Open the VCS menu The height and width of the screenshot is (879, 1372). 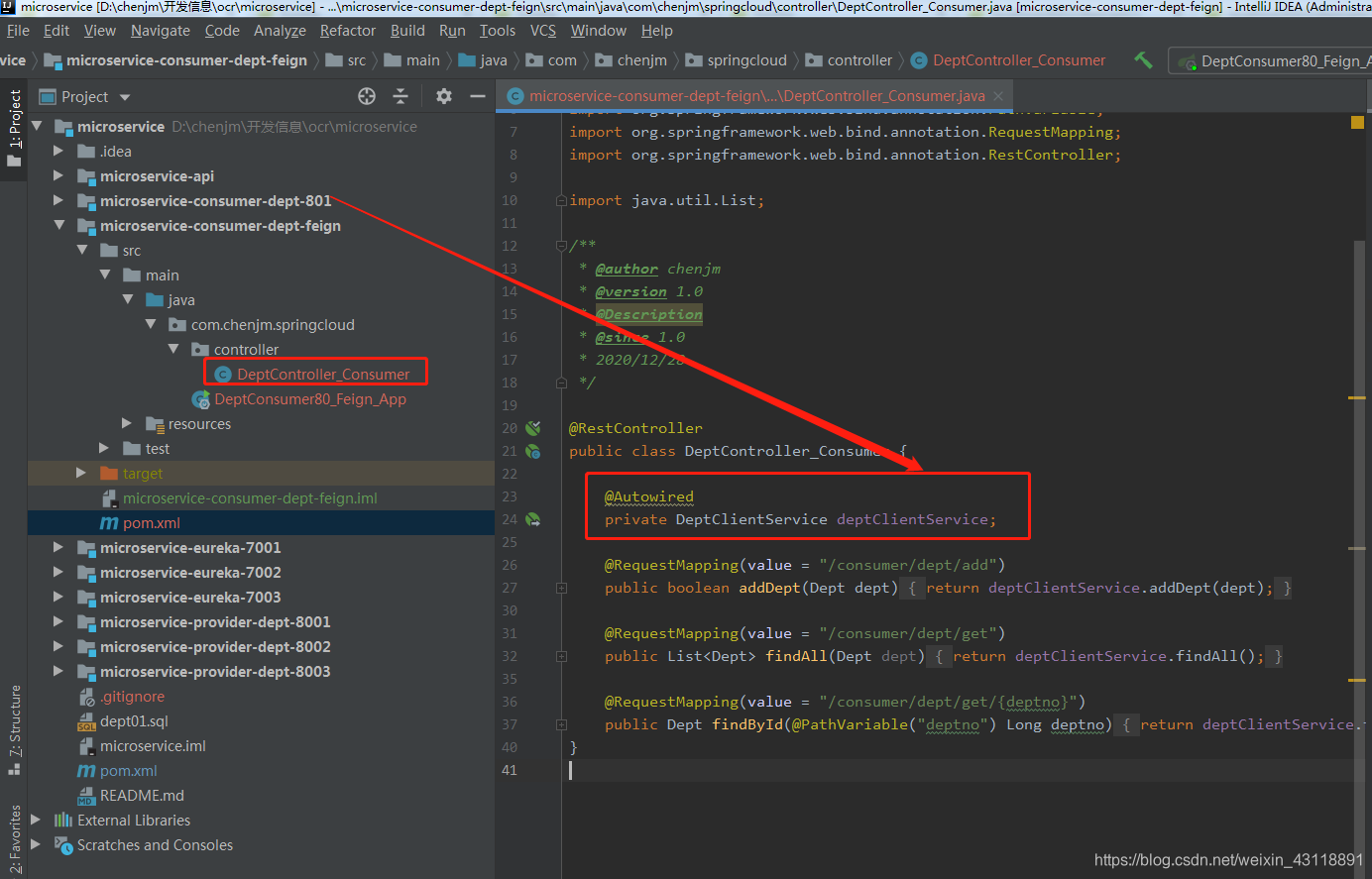pyautogui.click(x=543, y=31)
